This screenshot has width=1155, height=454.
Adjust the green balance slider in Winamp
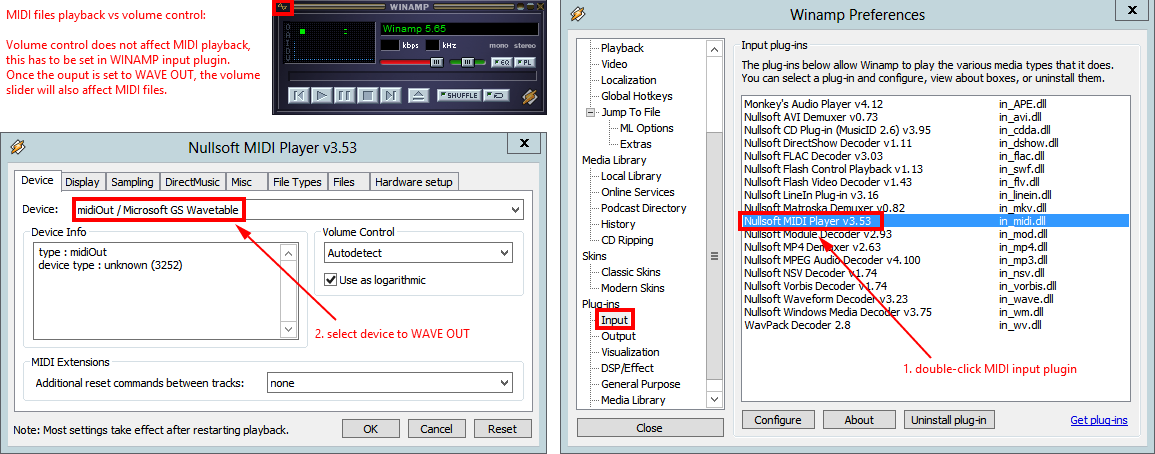467,63
